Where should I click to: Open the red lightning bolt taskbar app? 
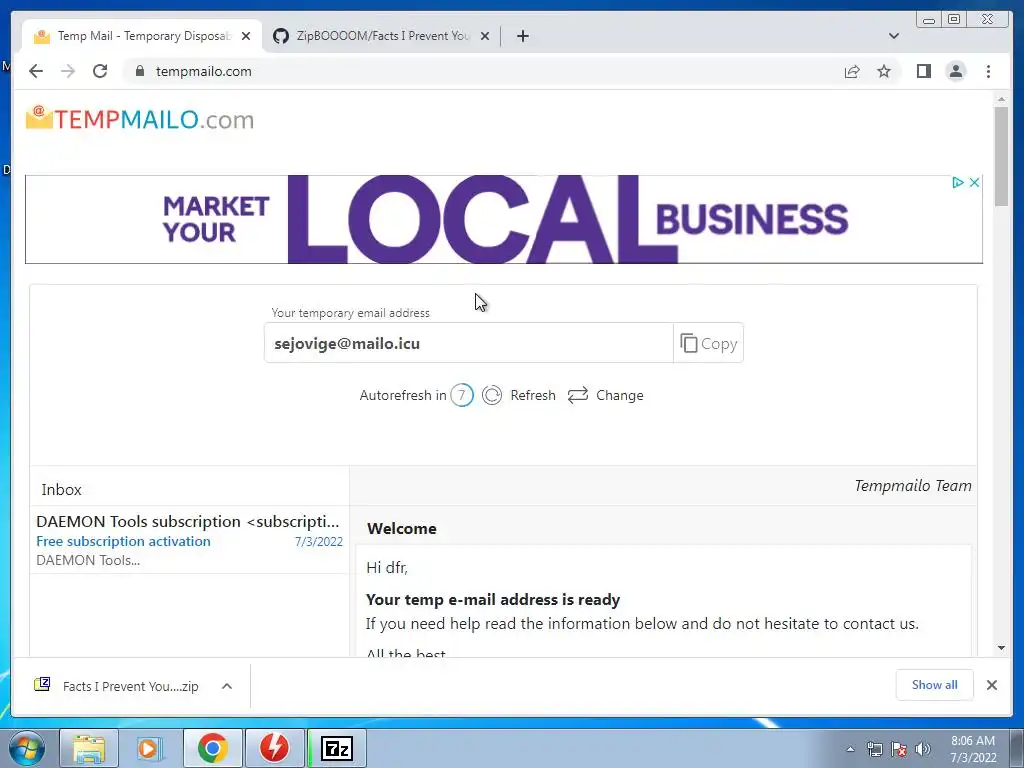[x=274, y=748]
